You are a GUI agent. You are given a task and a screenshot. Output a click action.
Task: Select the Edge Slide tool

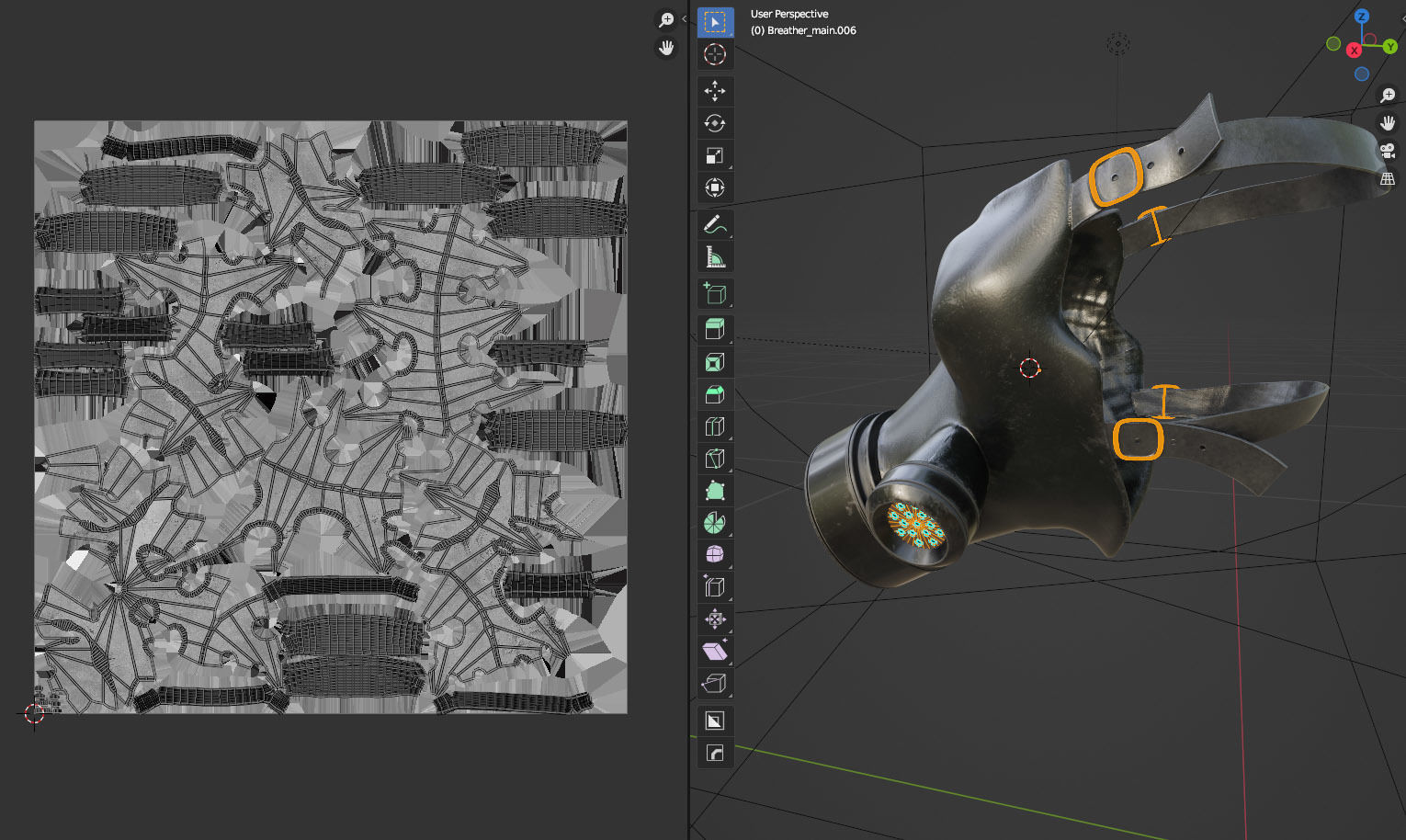(x=715, y=587)
